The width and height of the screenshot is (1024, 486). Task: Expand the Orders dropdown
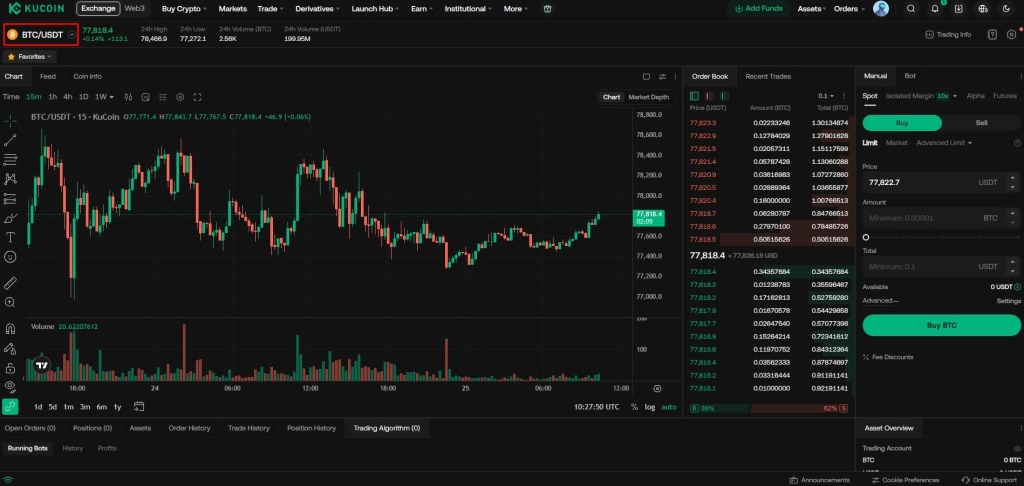point(849,8)
